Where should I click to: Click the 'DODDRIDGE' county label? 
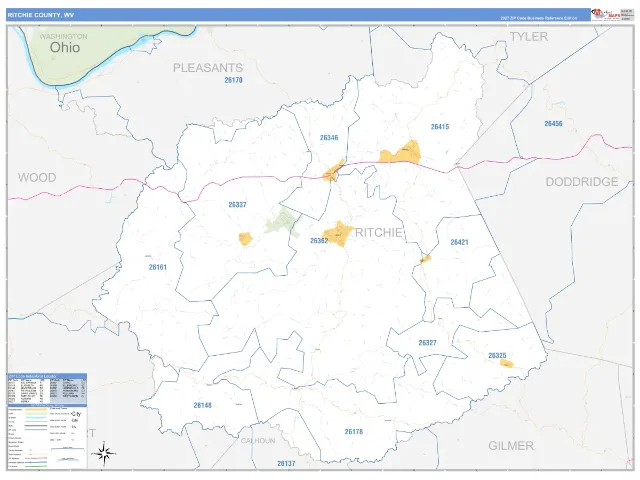coord(582,182)
